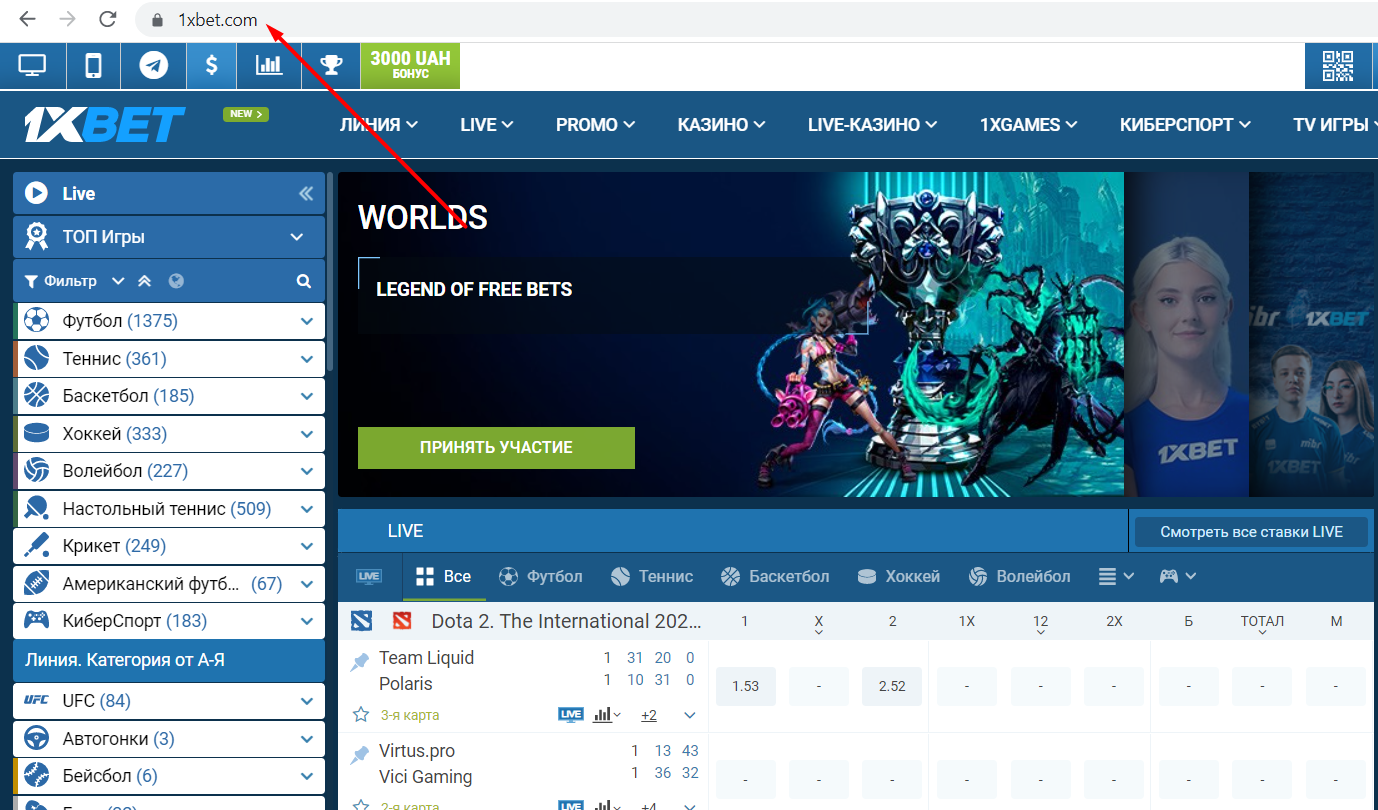Click the UFC logo icon in sidebar
This screenshot has height=810, width=1378.
(x=37, y=701)
